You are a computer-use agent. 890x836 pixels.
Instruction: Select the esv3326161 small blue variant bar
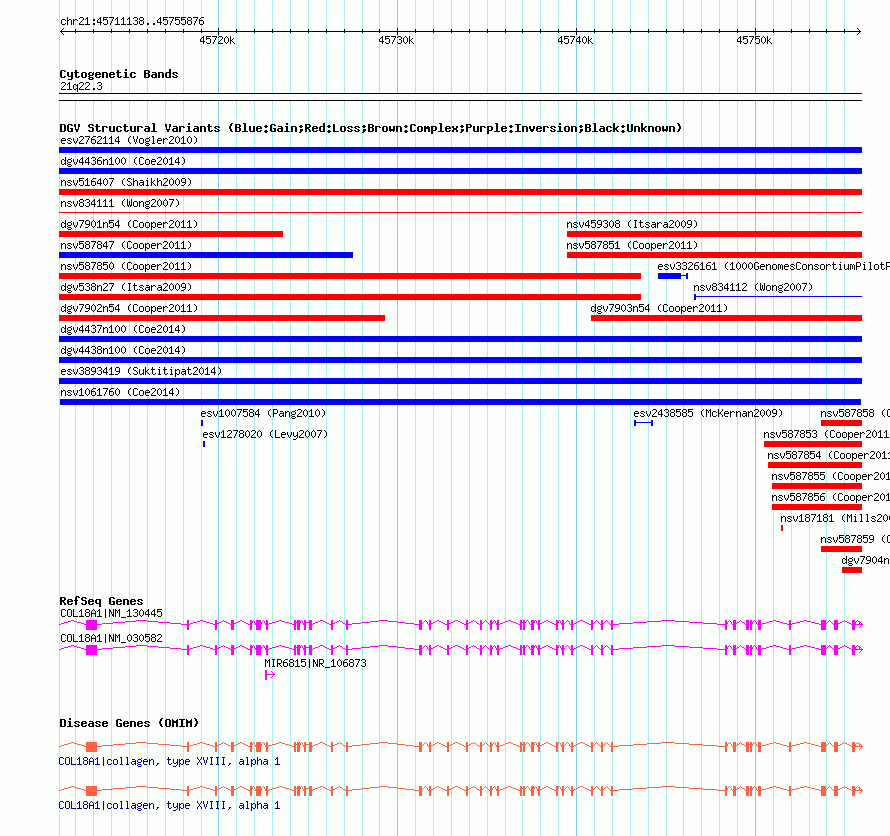(x=673, y=276)
